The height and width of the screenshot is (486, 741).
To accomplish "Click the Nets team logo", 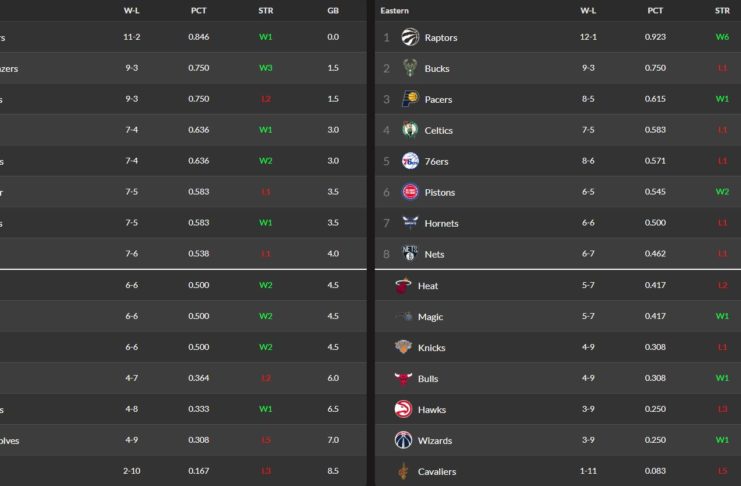I will (409, 254).
